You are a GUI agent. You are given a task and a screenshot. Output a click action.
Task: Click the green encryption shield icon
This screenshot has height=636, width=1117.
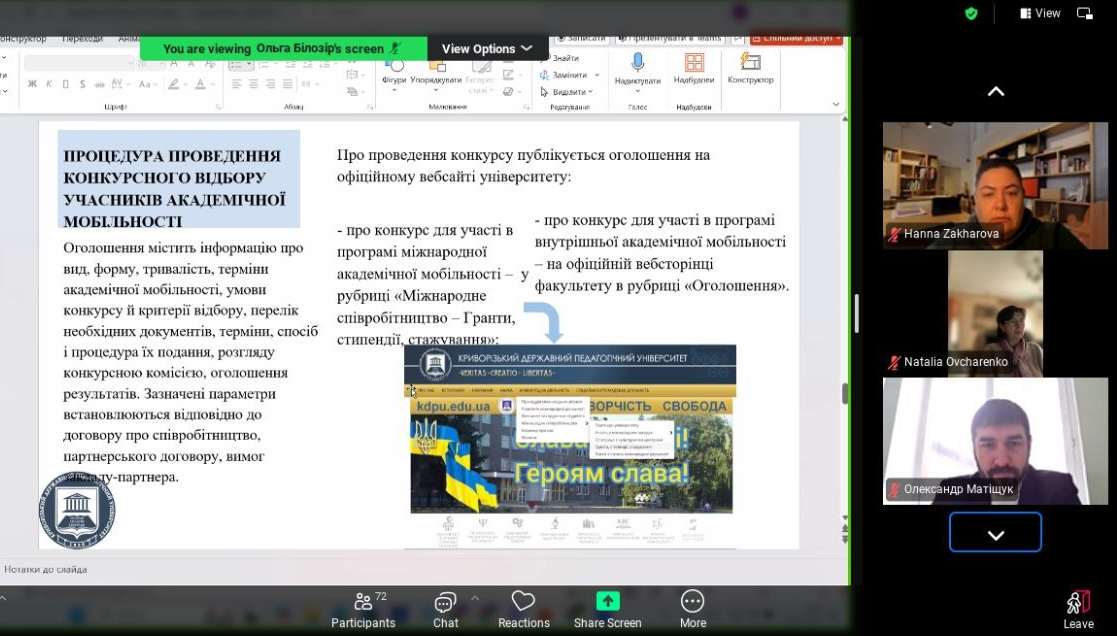(x=971, y=13)
